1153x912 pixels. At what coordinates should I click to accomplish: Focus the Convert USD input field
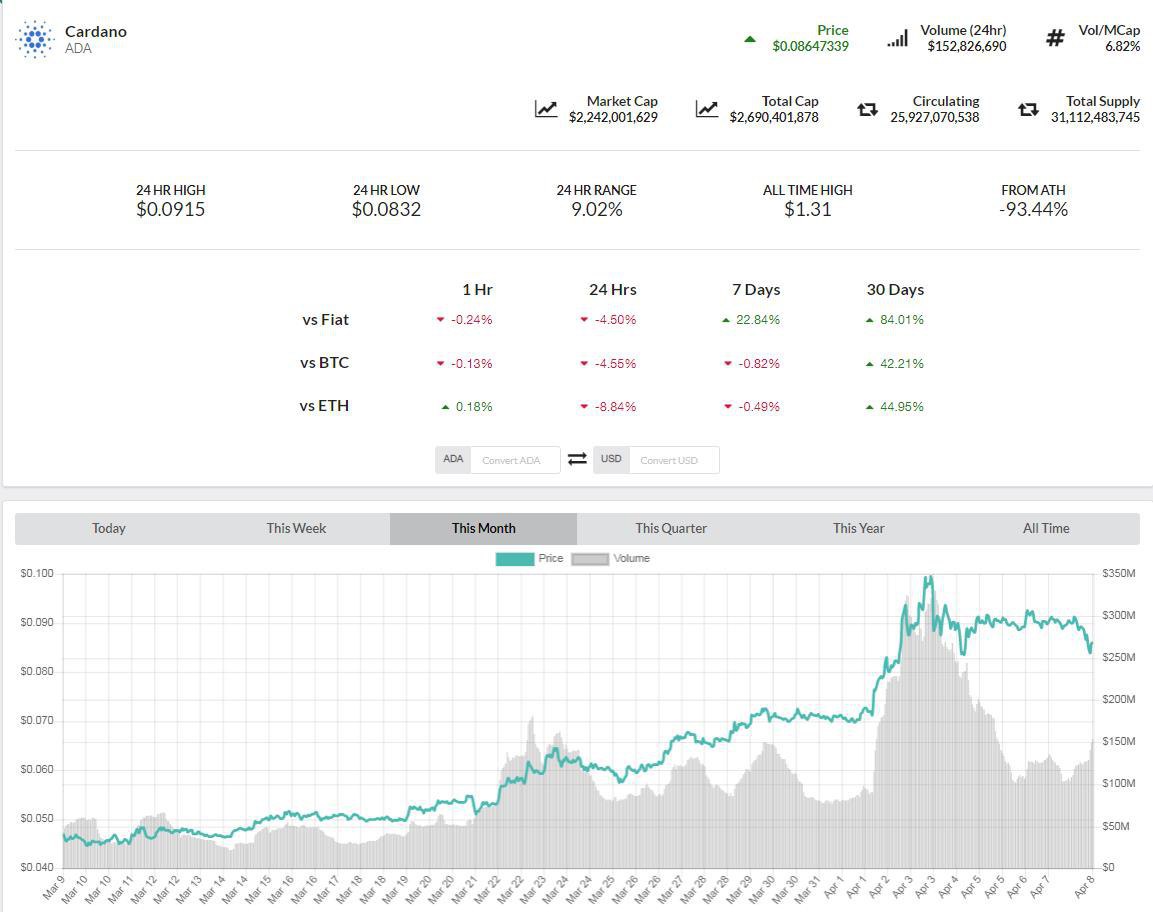674,460
